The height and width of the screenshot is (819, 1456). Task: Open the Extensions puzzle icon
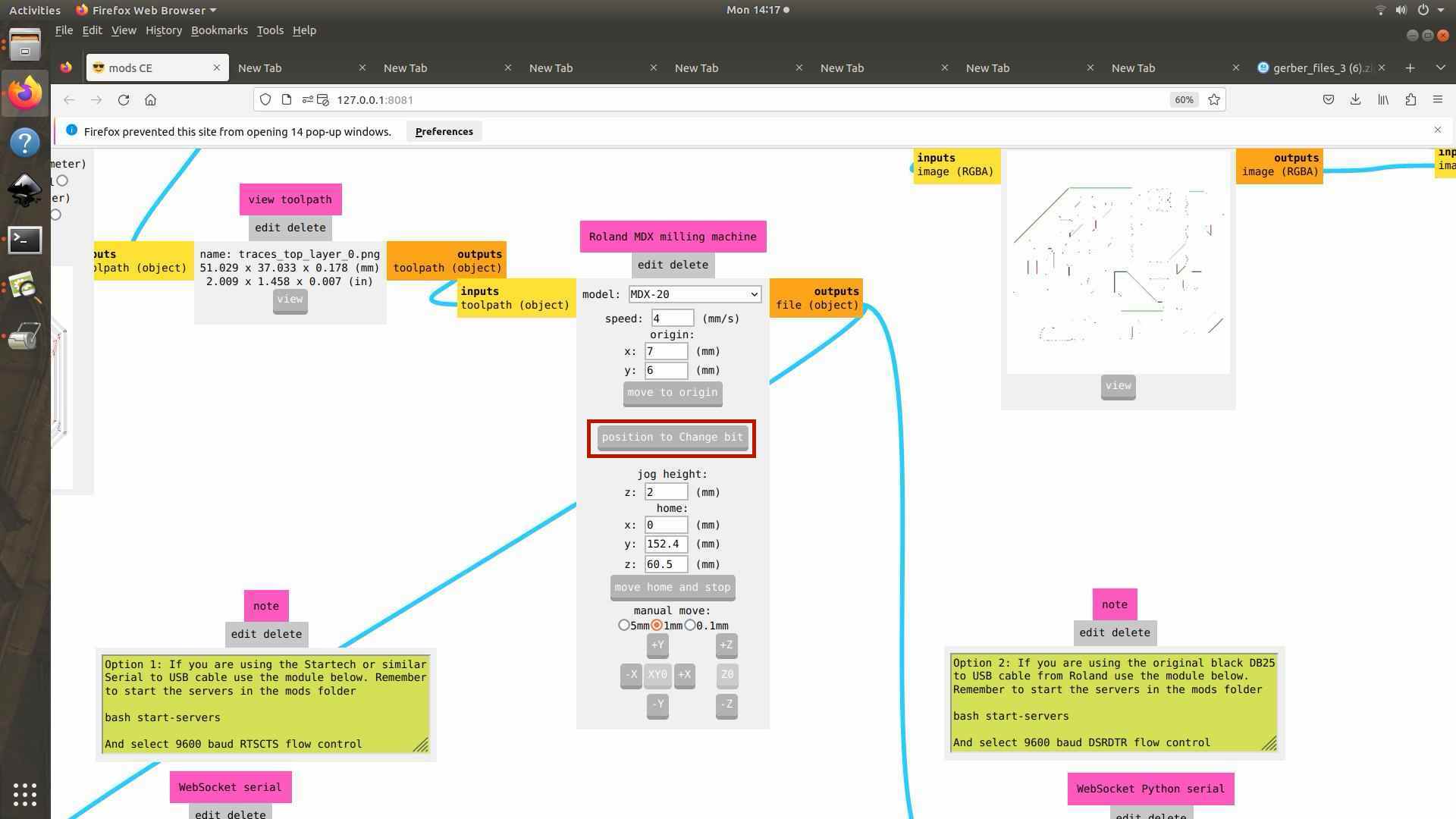coord(1410,100)
